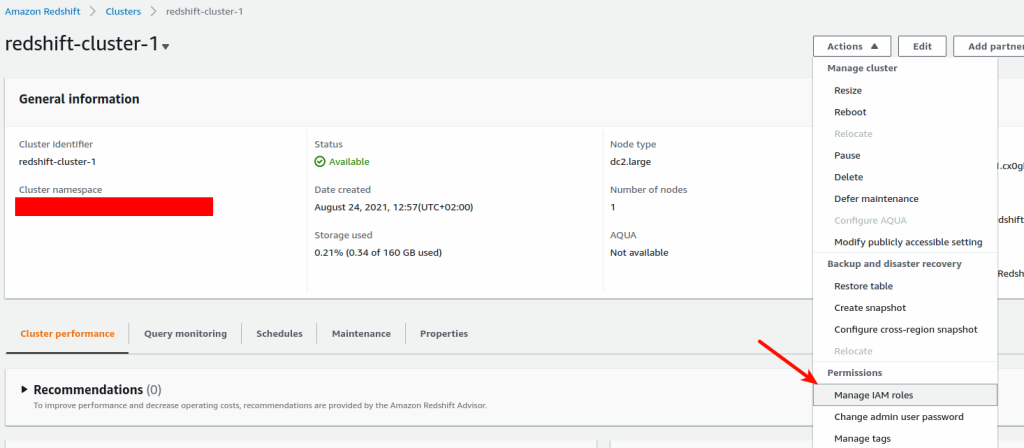Image resolution: width=1024 pixels, height=448 pixels.
Task: Open the Schedules tab
Action: 280,334
